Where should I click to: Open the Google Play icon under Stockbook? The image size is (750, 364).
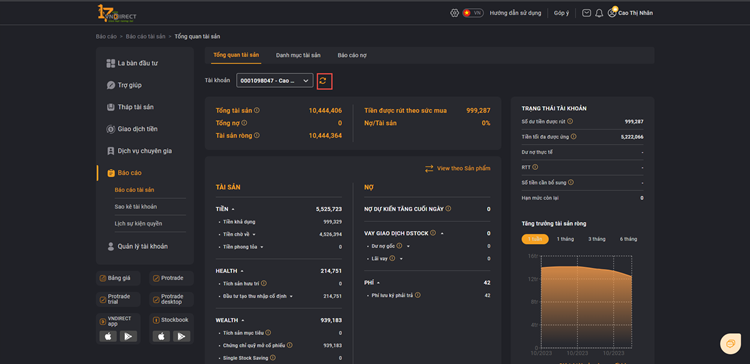pos(181,336)
